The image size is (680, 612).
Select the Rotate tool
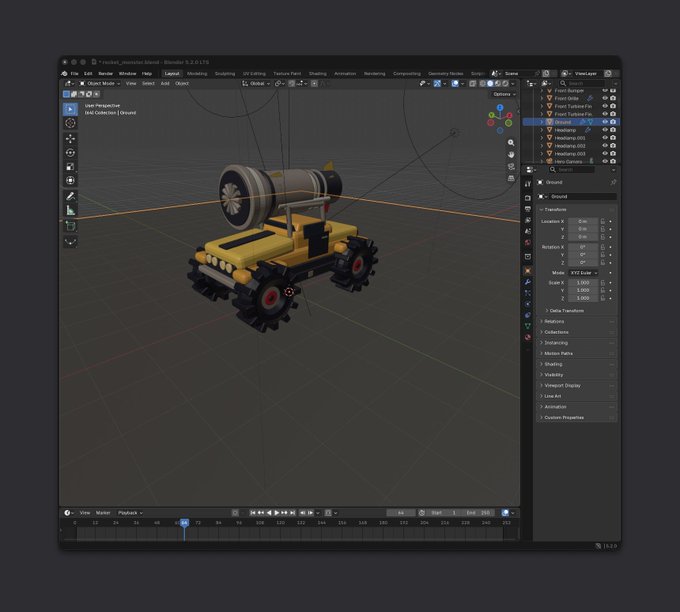(70, 153)
